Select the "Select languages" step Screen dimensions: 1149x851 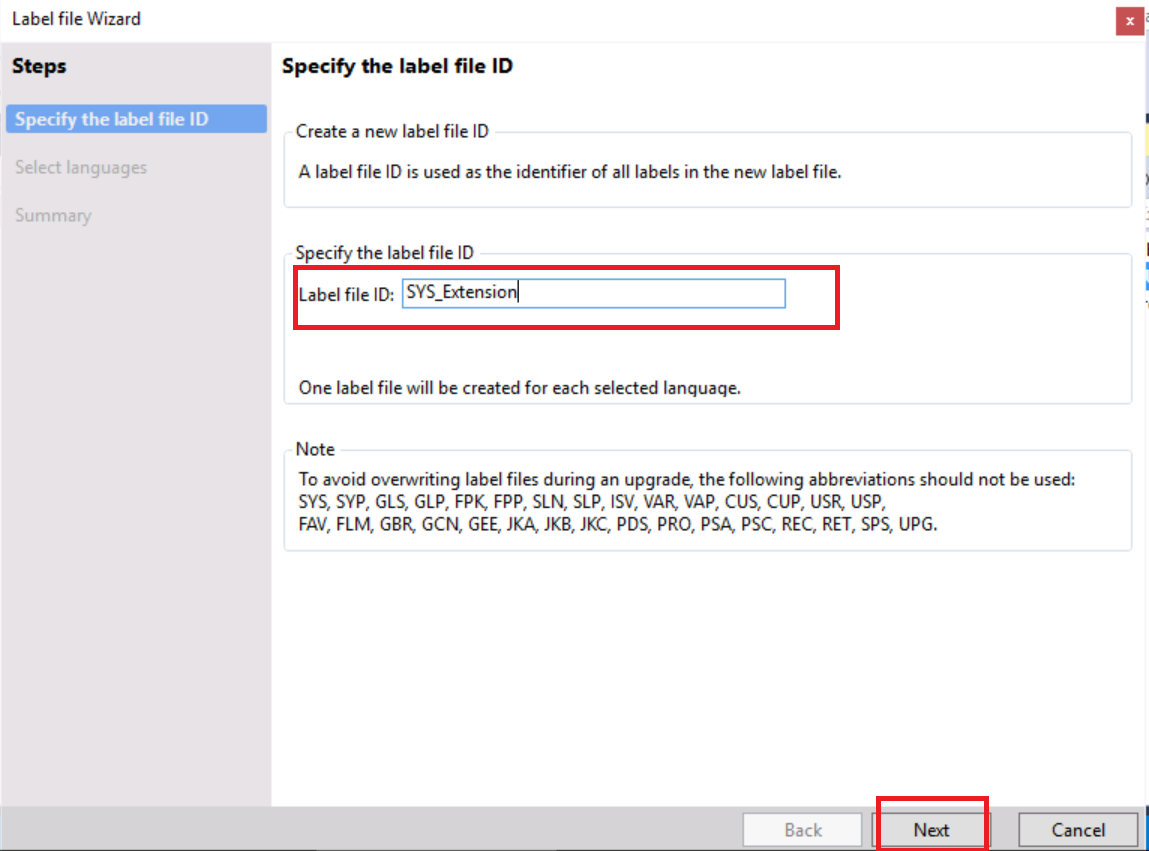[80, 167]
